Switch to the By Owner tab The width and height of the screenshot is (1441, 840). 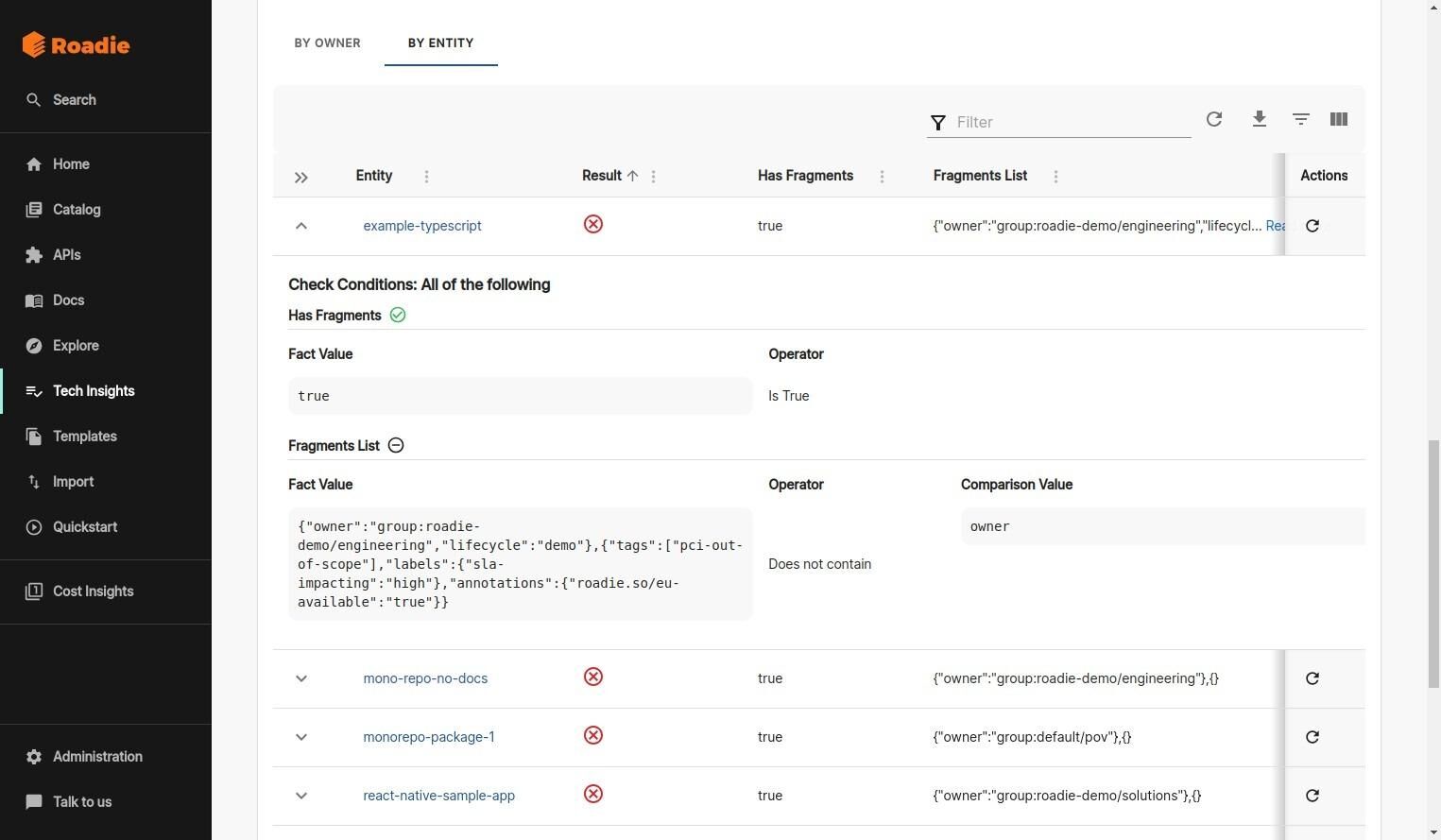coord(327,43)
